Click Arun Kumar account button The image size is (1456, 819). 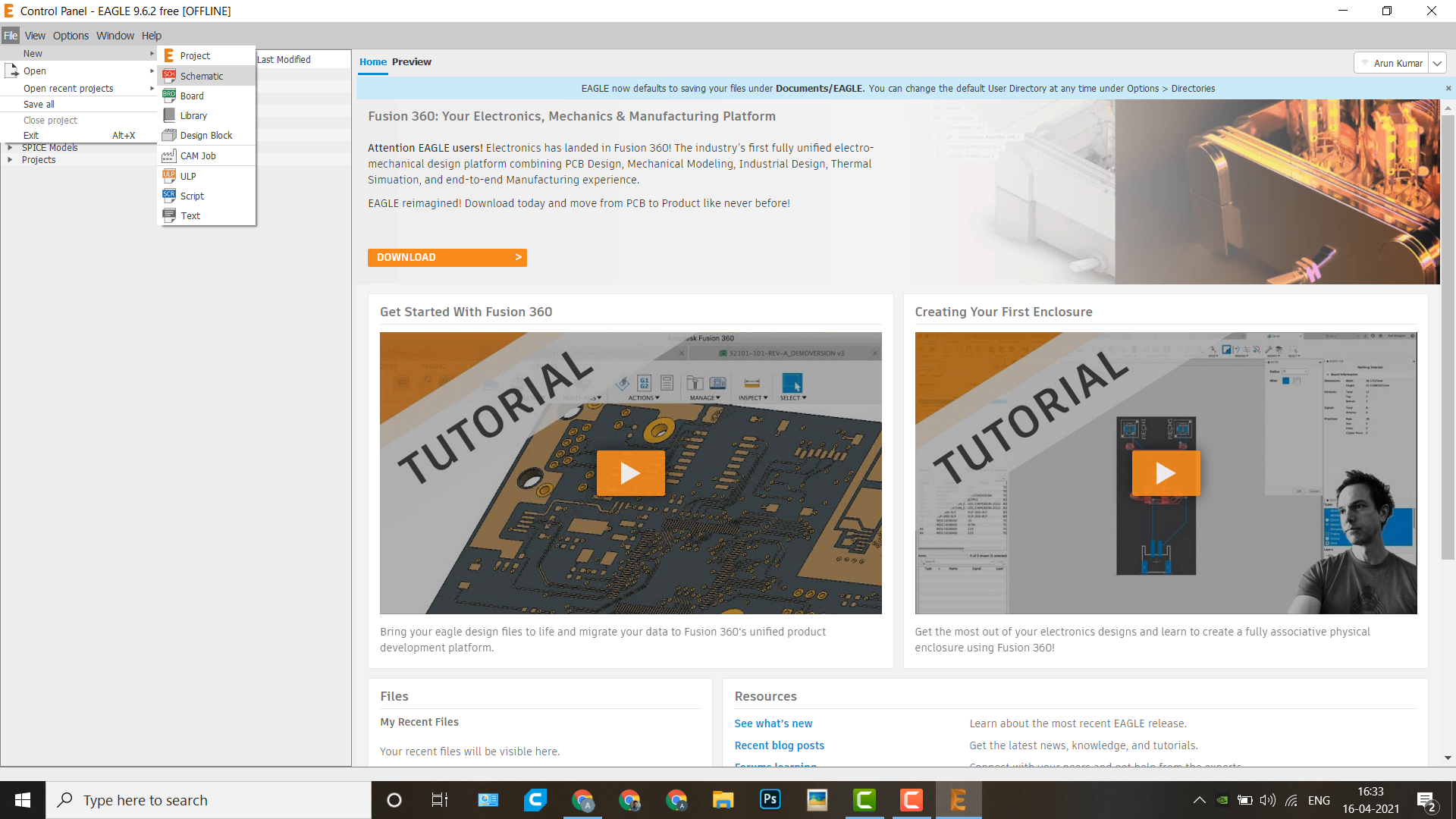pyautogui.click(x=1392, y=64)
